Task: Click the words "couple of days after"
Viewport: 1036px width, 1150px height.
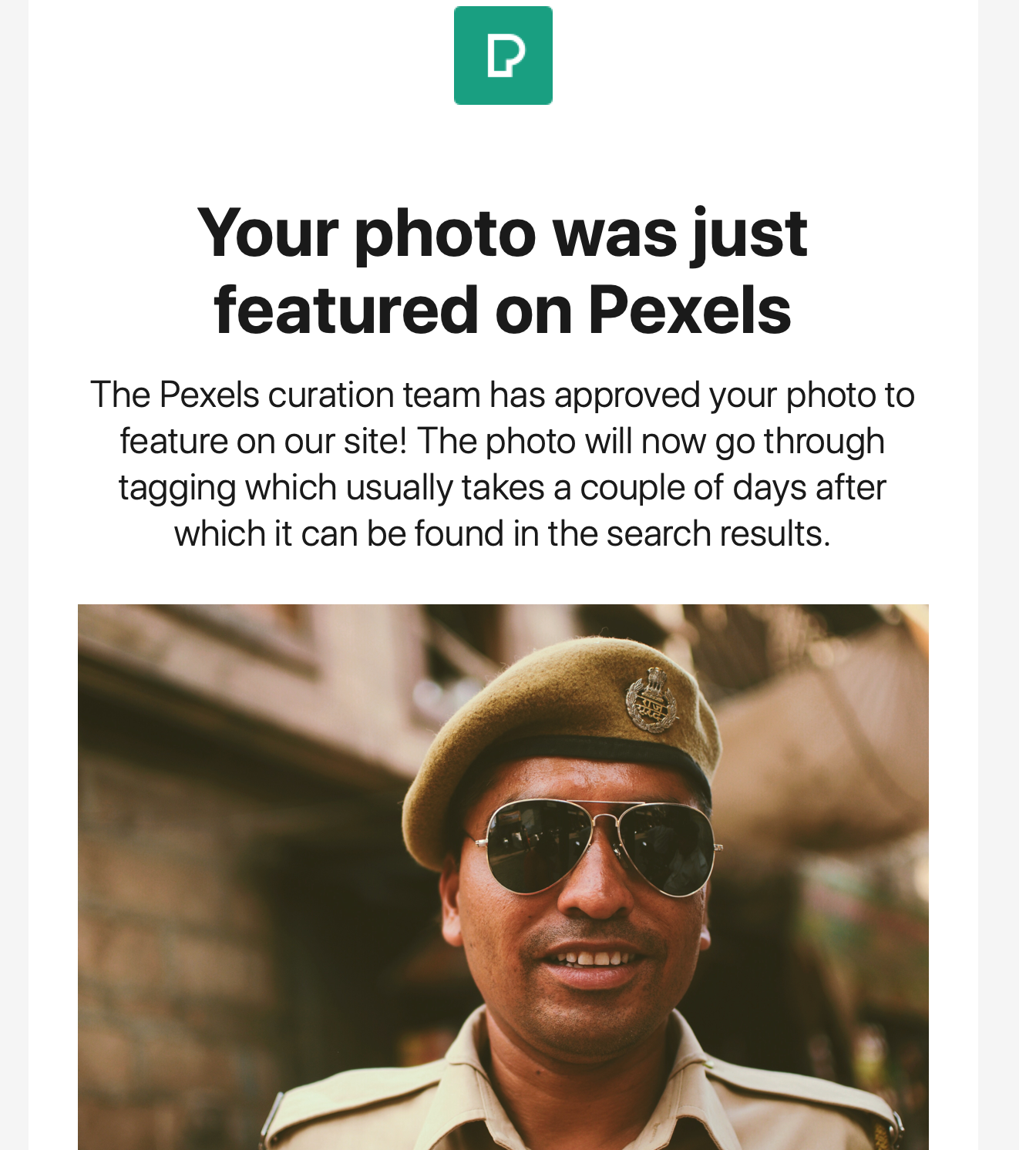Action: coord(732,487)
